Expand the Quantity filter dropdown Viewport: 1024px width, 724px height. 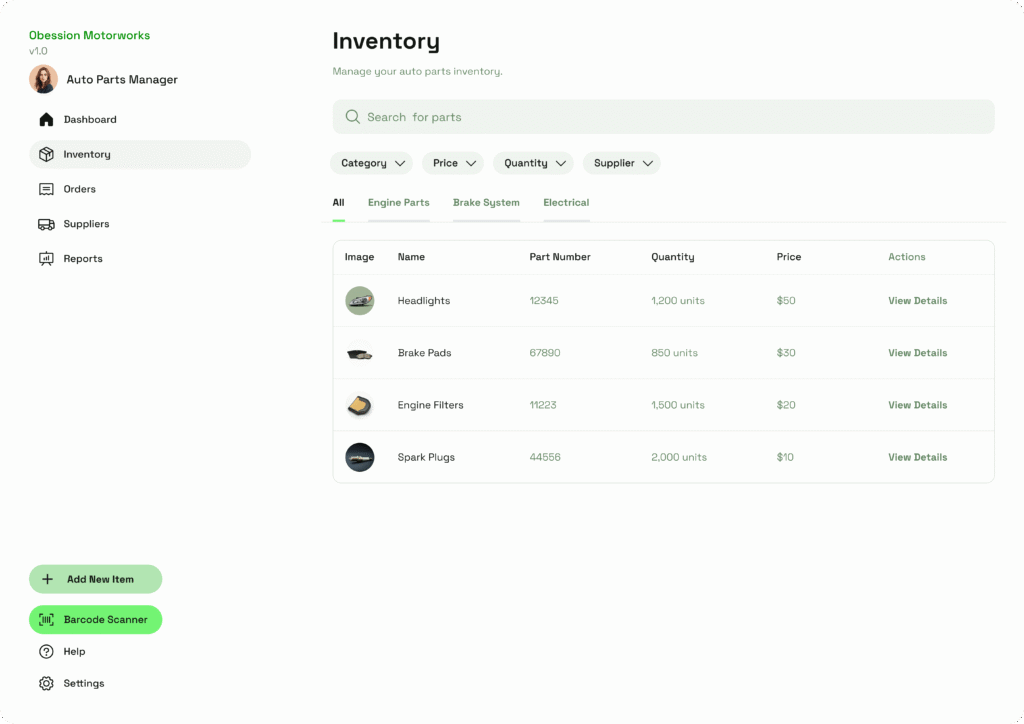533,163
